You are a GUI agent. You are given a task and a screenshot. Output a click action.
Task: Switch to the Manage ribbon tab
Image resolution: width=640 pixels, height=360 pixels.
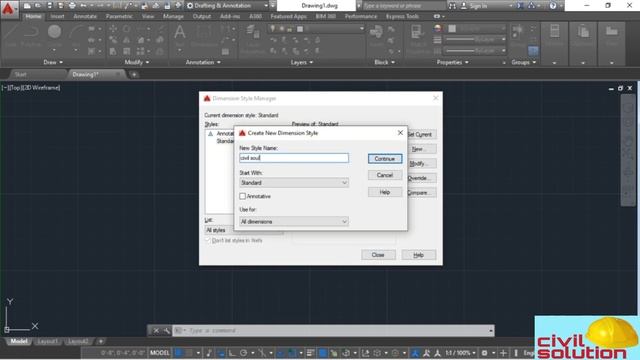[173, 16]
